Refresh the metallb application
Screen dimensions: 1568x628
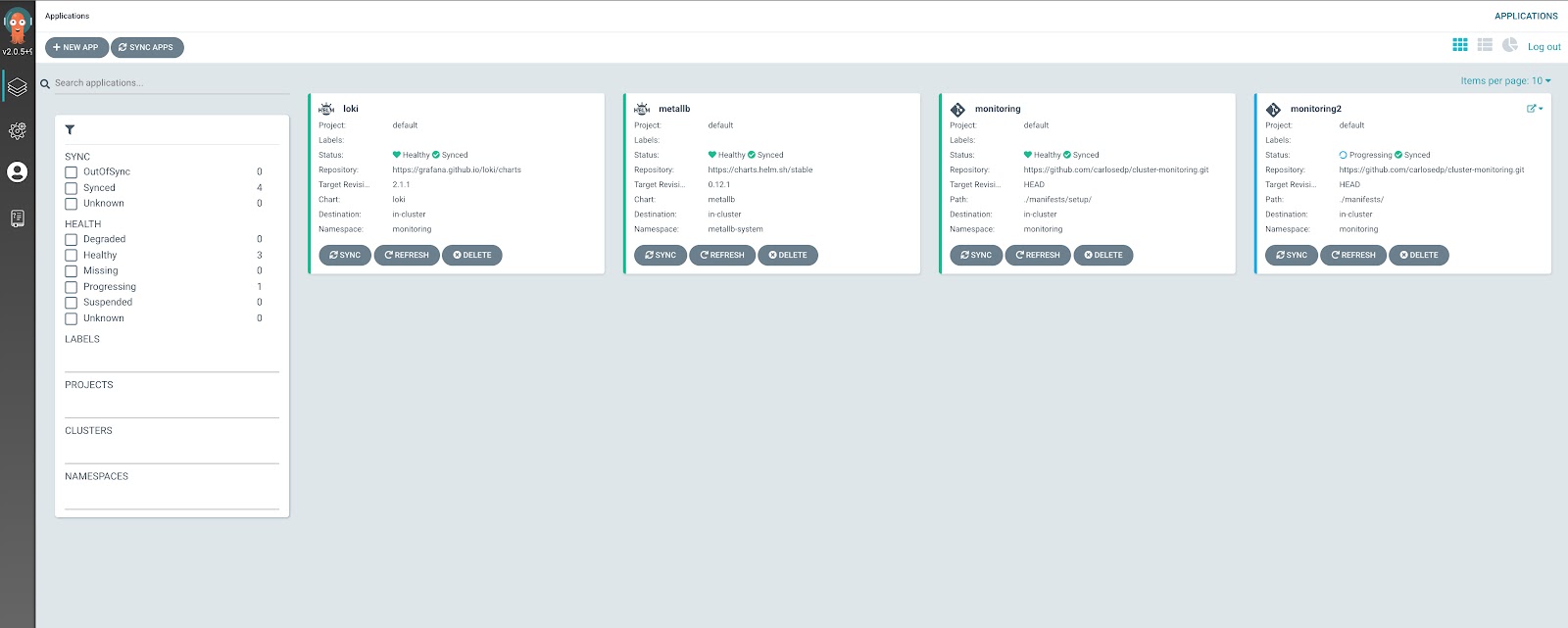point(722,255)
